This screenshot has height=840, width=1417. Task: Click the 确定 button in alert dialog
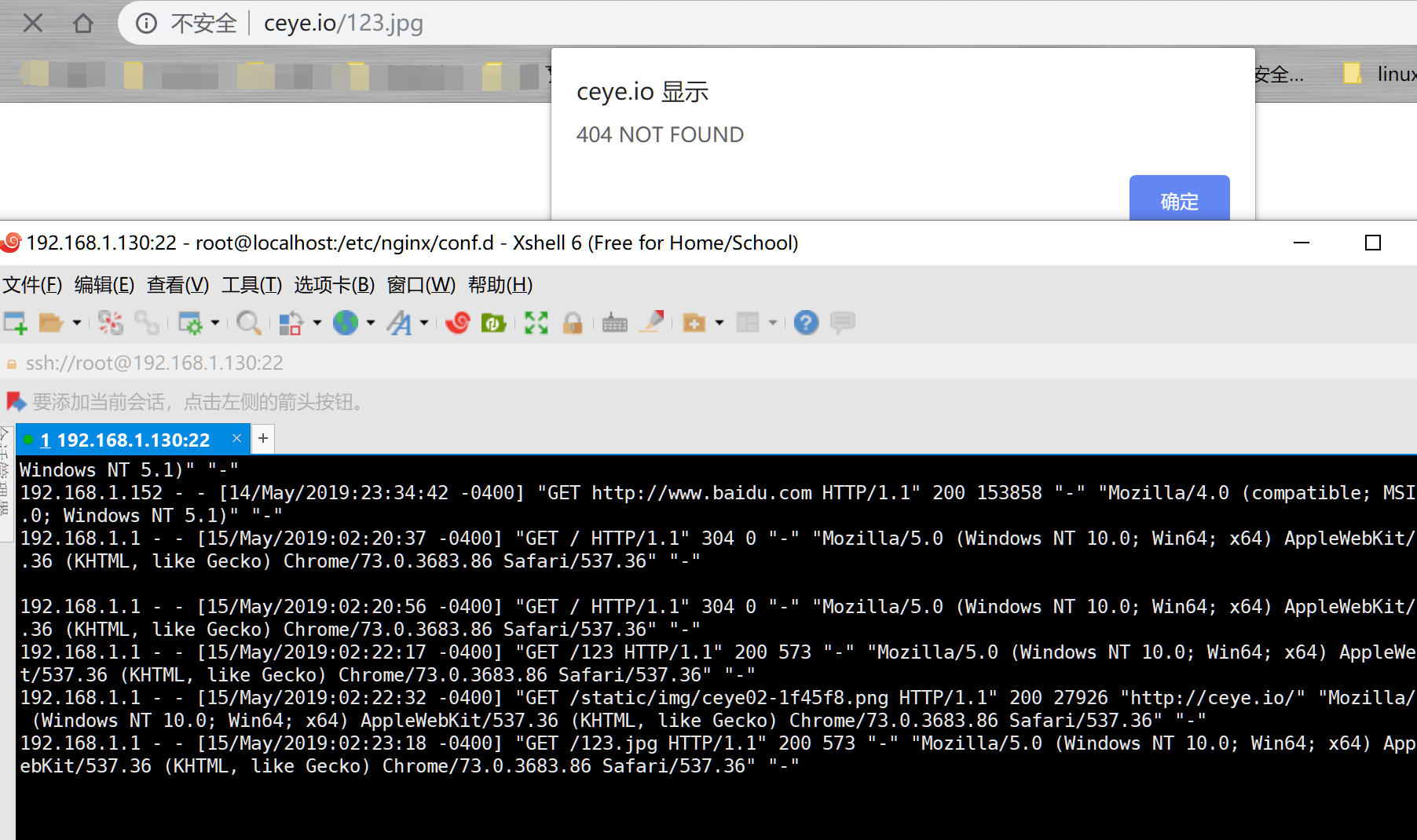1179,200
